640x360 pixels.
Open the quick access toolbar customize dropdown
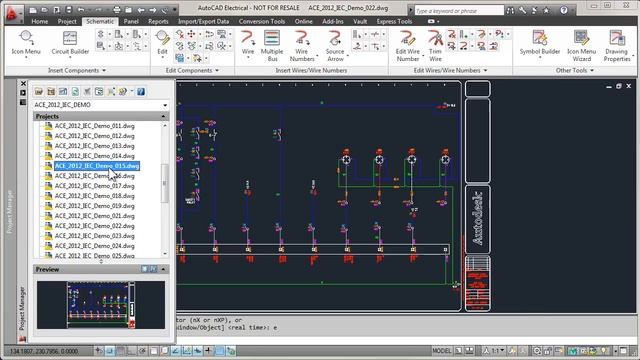click(175, 10)
